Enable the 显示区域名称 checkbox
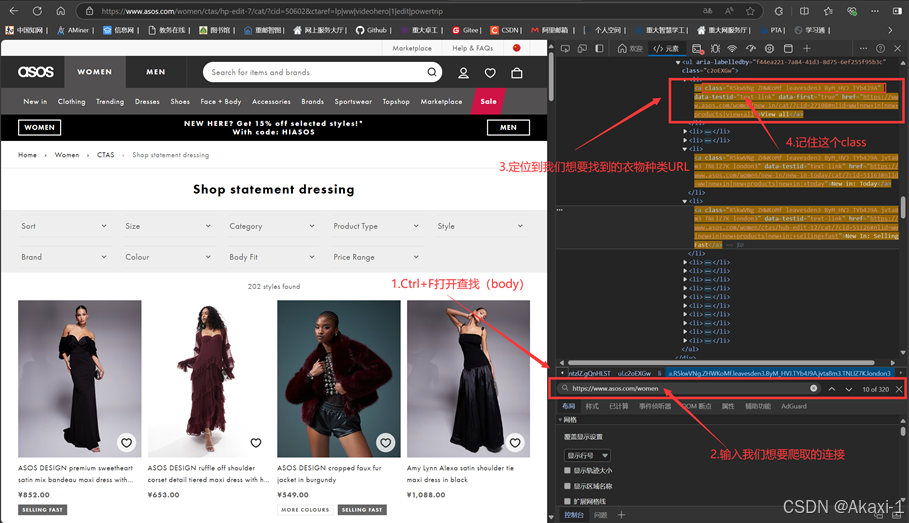This screenshot has width=909, height=523. [568, 486]
